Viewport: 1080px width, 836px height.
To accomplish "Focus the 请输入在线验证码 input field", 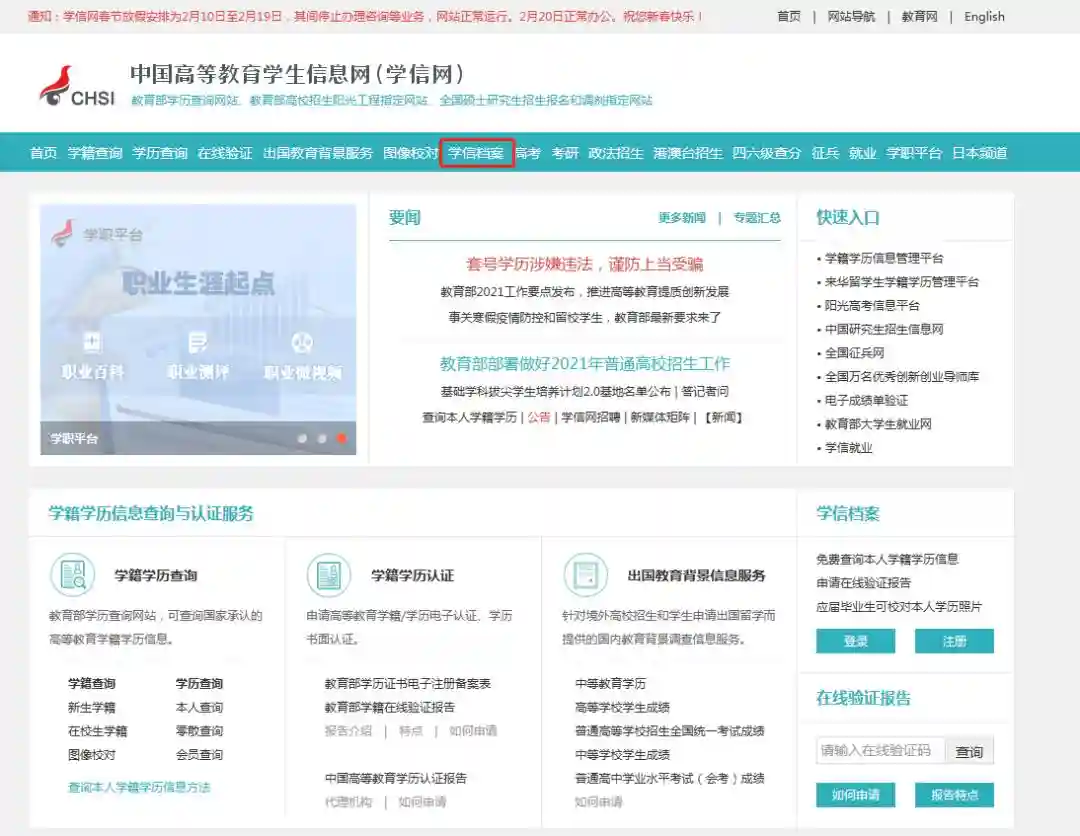I will pos(880,751).
